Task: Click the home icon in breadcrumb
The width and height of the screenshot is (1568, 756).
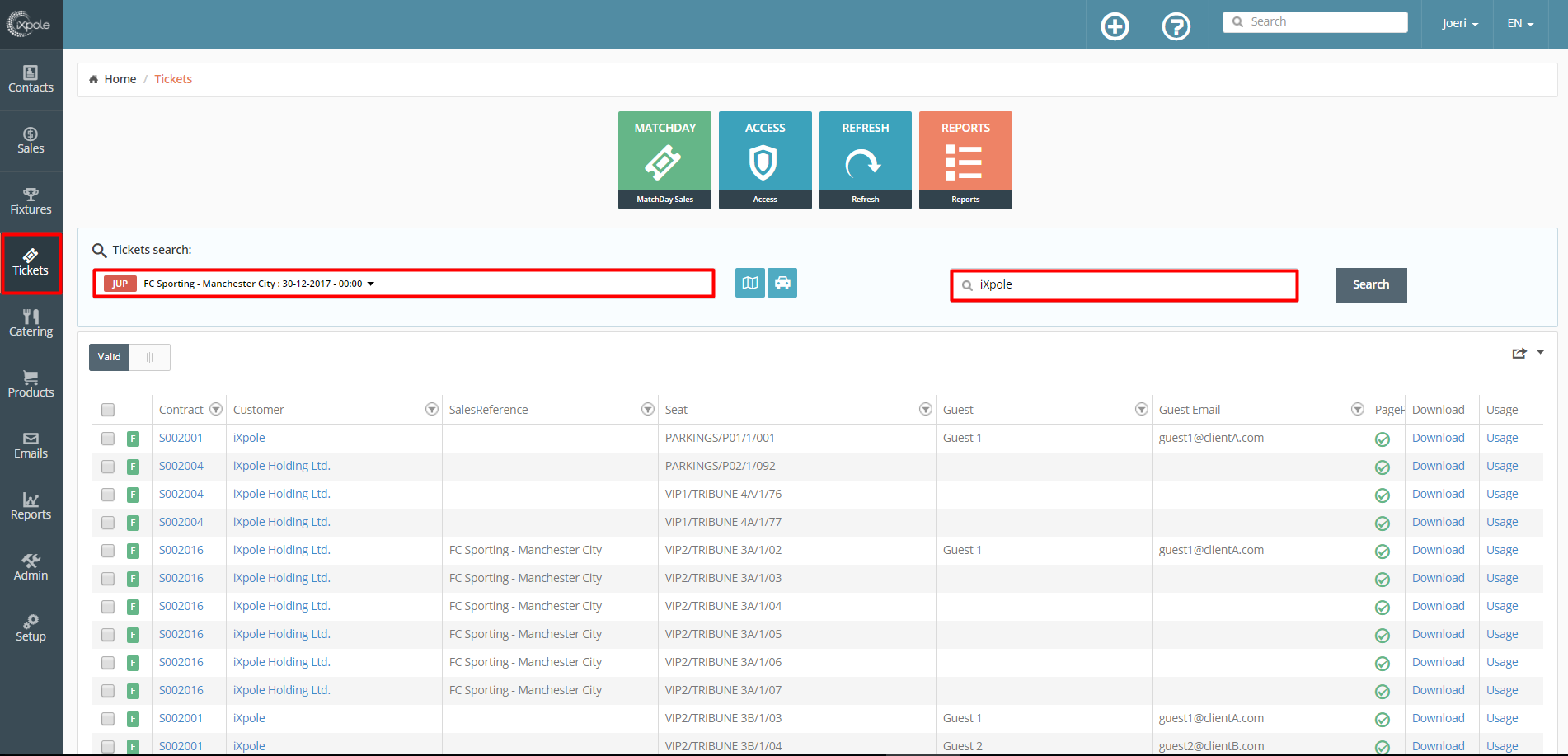Action: point(93,79)
